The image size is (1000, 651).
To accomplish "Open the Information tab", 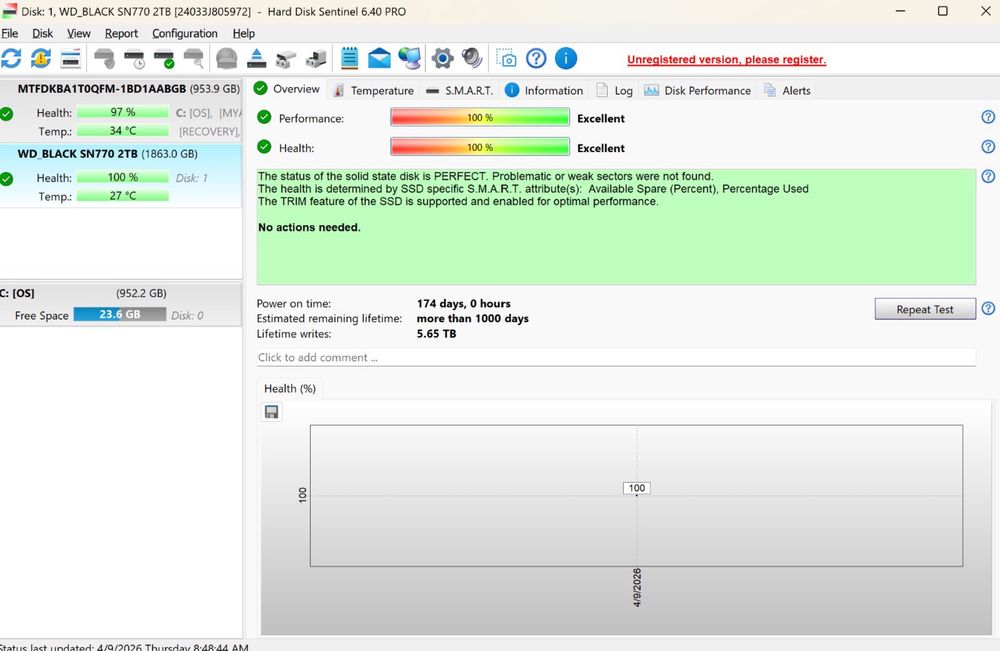I will tap(544, 91).
